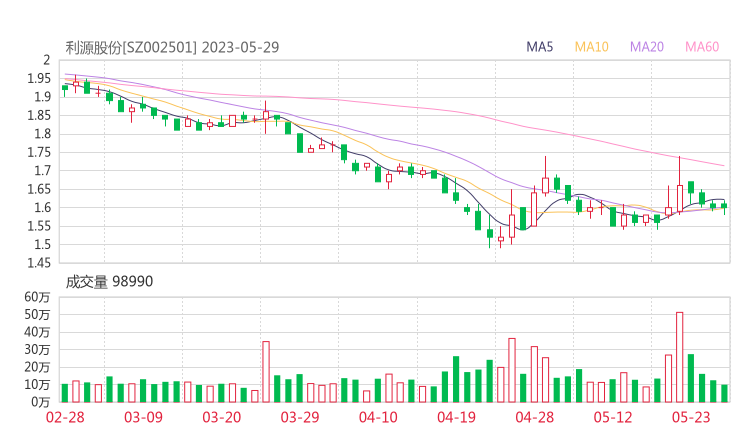The height and width of the screenshot is (440, 740).
Task: Click the 03-20 date axis label
Action: click(x=222, y=417)
